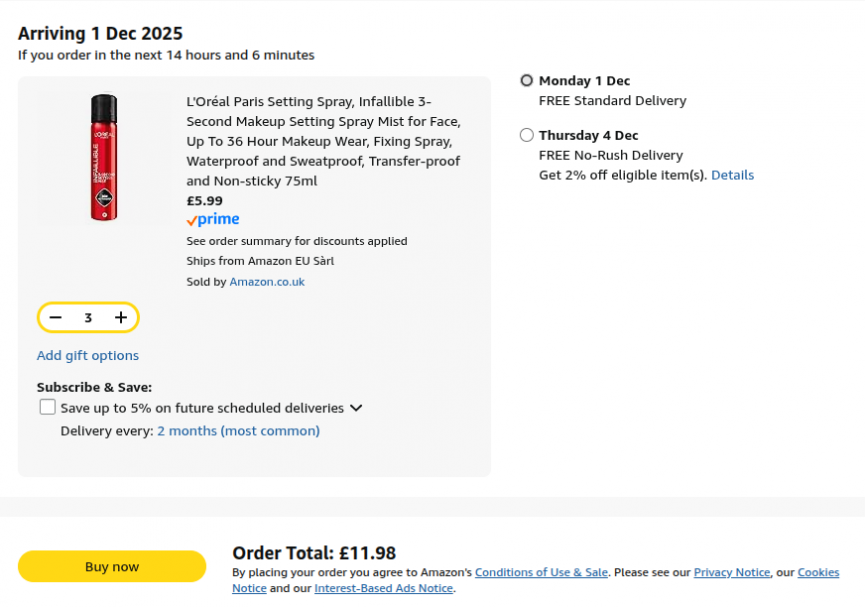
Task: Open the Amazon.co.uk seller link
Action: [x=267, y=282]
